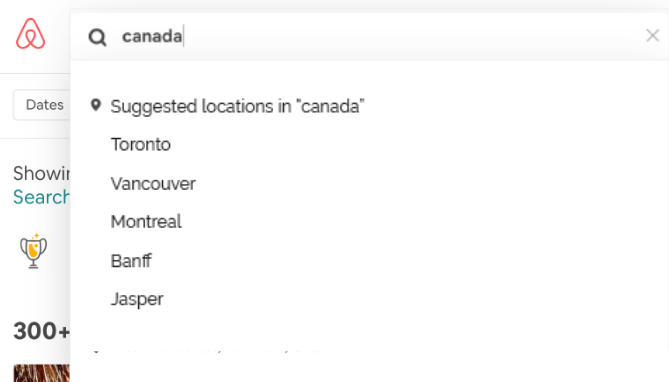The height and width of the screenshot is (382, 669).
Task: Click the typed word 'canada'
Action: (152, 36)
